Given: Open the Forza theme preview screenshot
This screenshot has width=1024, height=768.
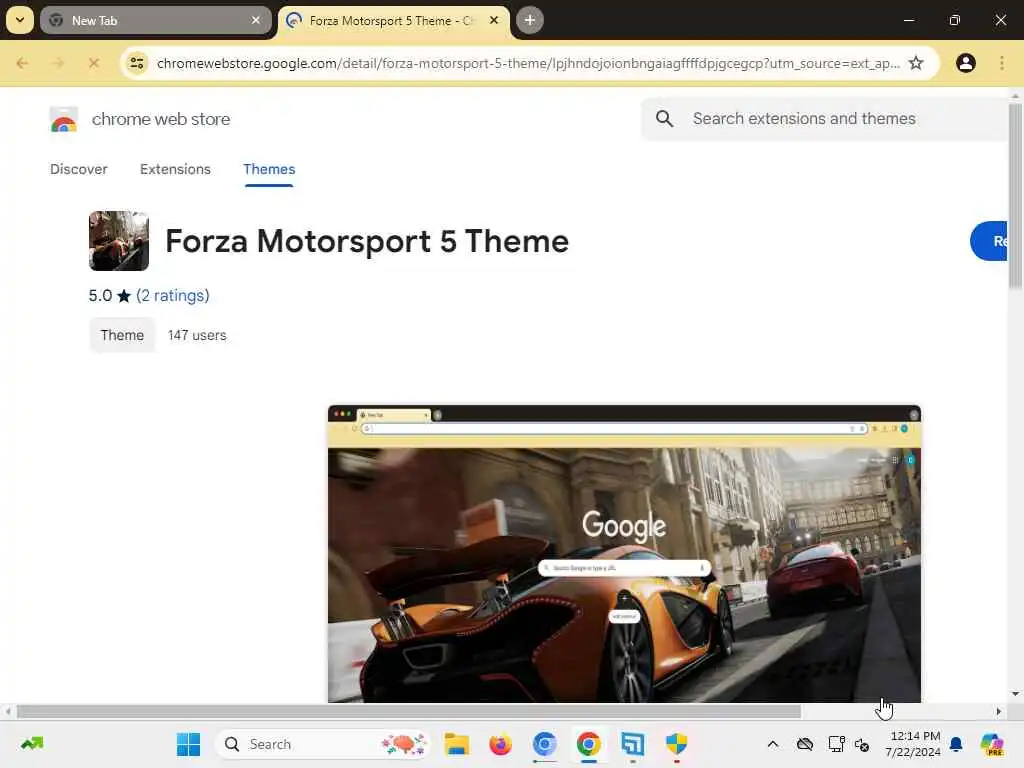Looking at the screenshot, I should click(x=624, y=554).
